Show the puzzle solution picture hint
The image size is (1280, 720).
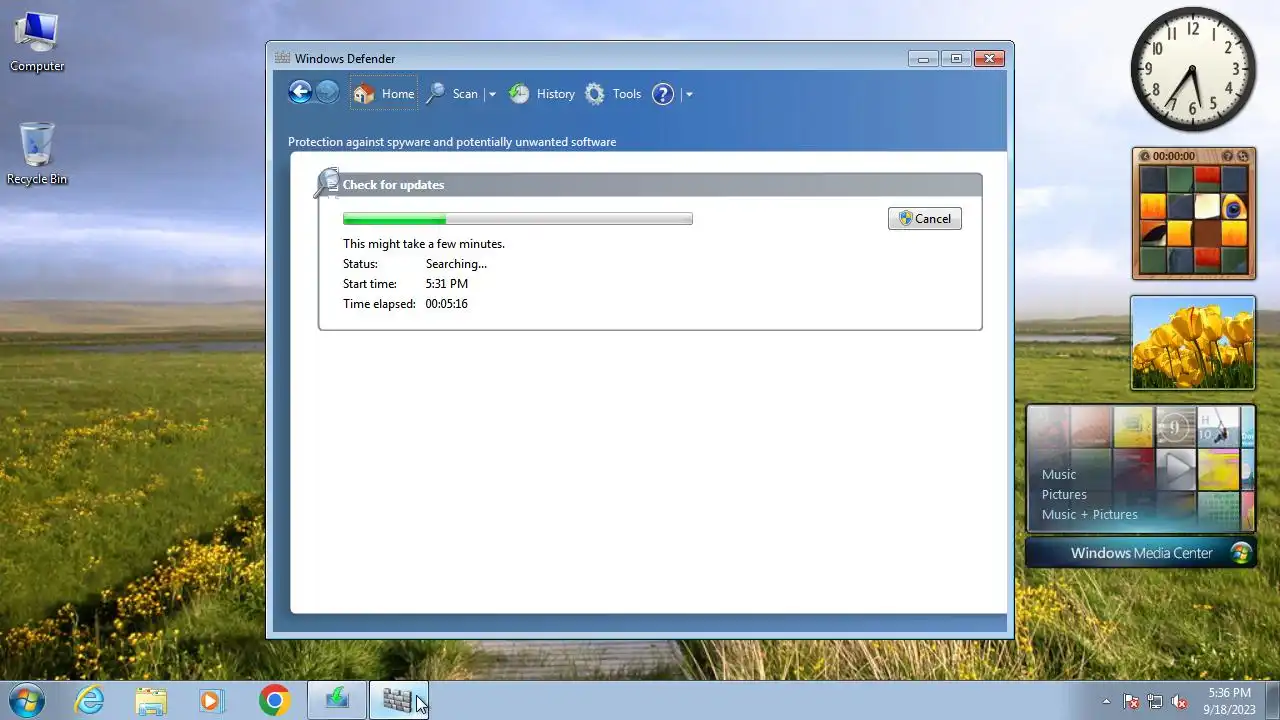pyautogui.click(x=1228, y=156)
